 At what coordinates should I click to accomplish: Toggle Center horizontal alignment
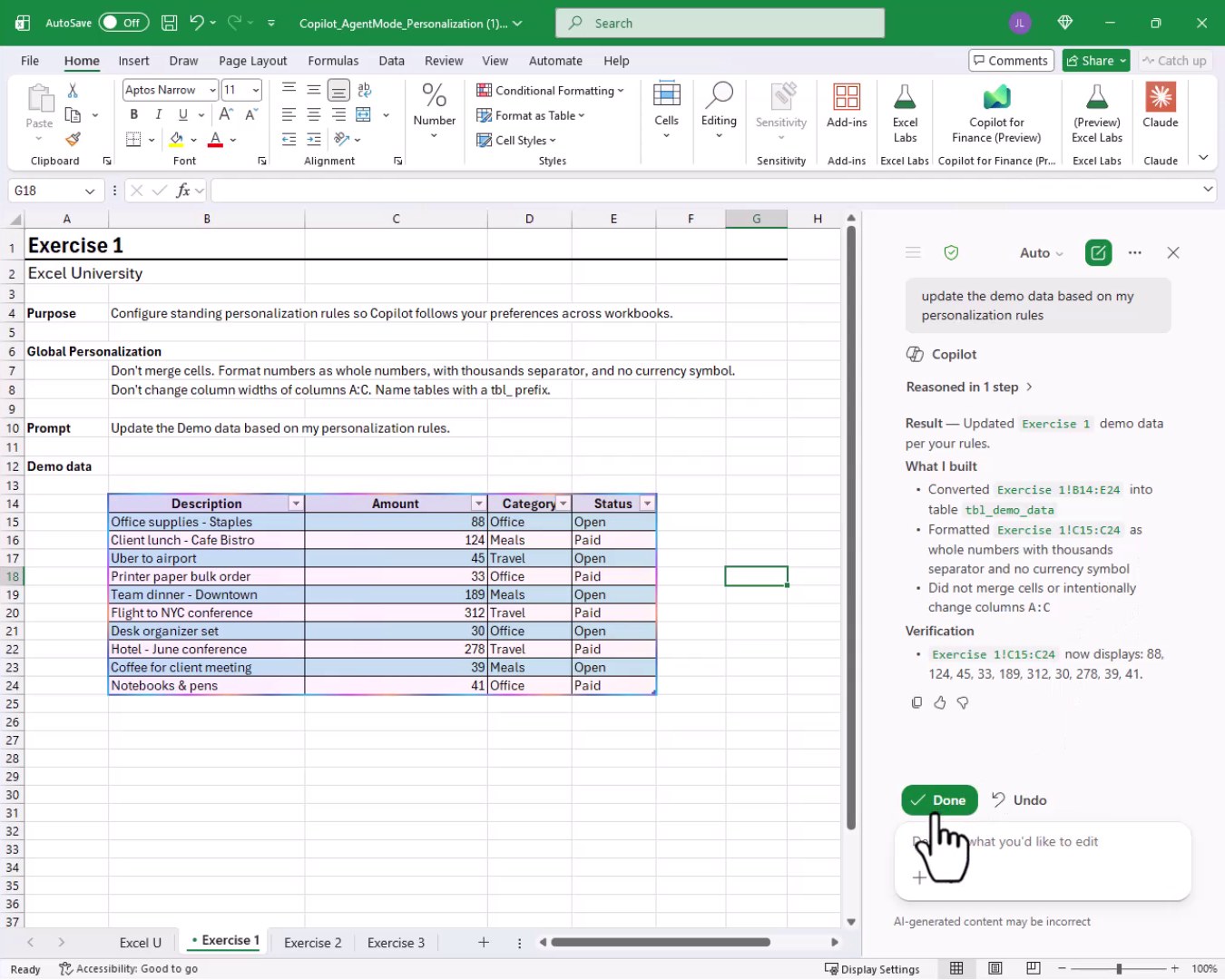click(313, 114)
